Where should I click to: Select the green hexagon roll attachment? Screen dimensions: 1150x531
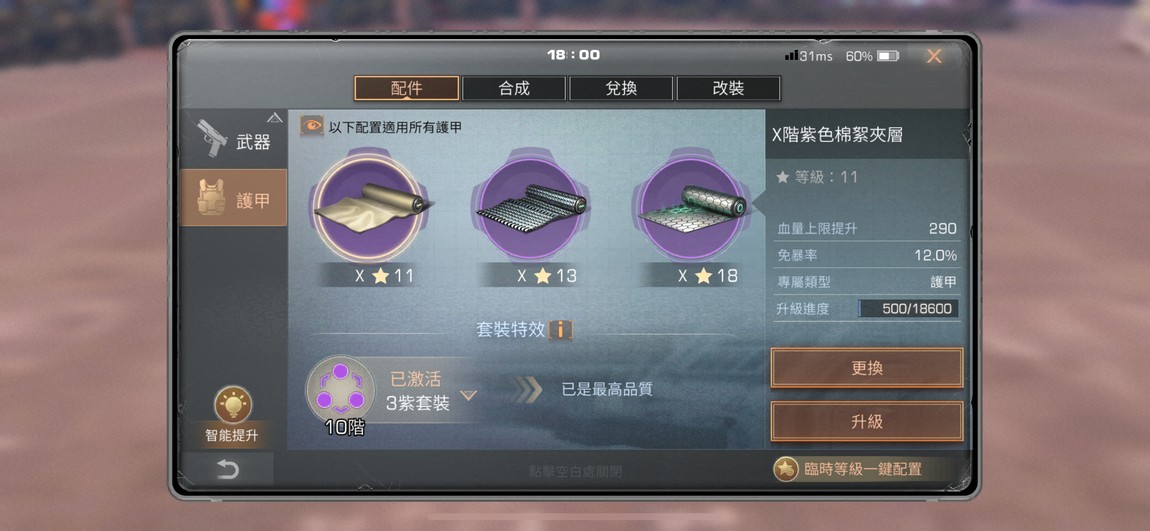pos(690,208)
